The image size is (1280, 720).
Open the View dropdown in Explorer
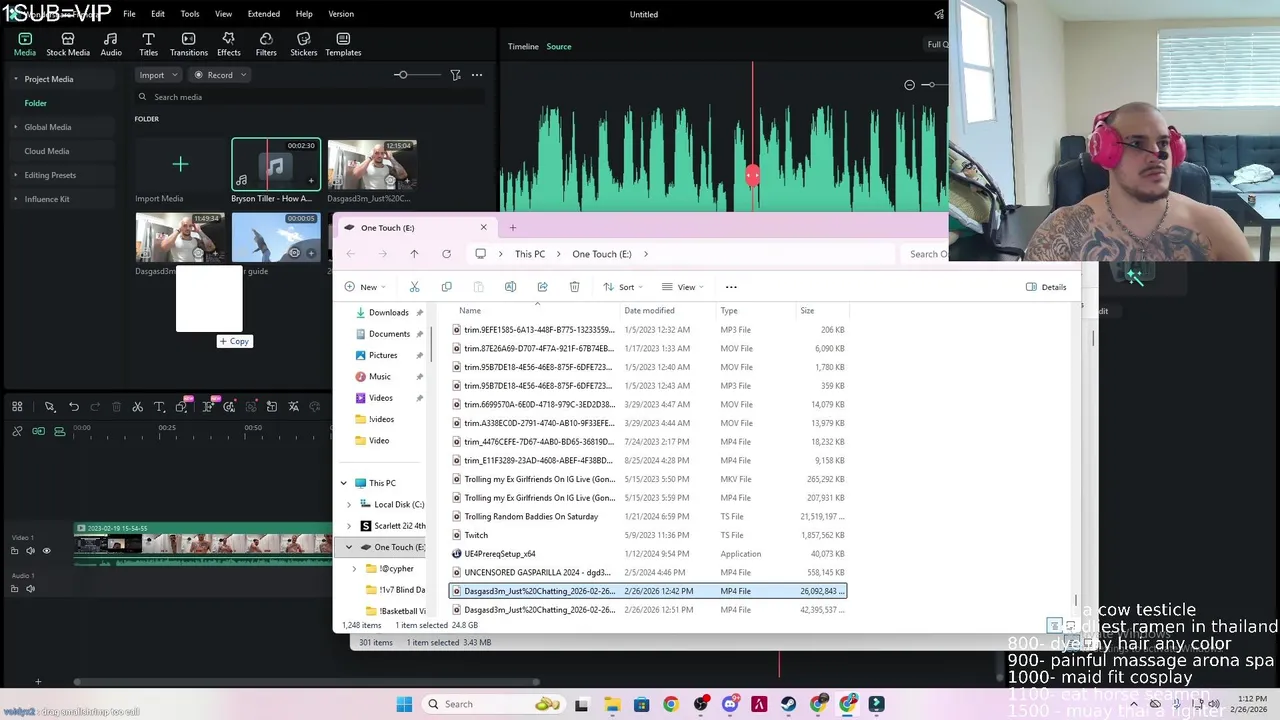coord(683,287)
